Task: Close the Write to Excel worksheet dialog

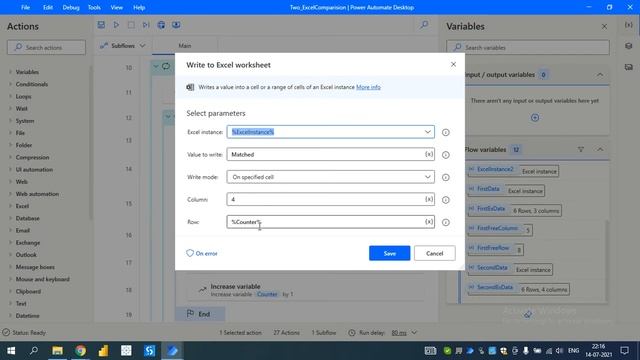Action: tap(453, 64)
